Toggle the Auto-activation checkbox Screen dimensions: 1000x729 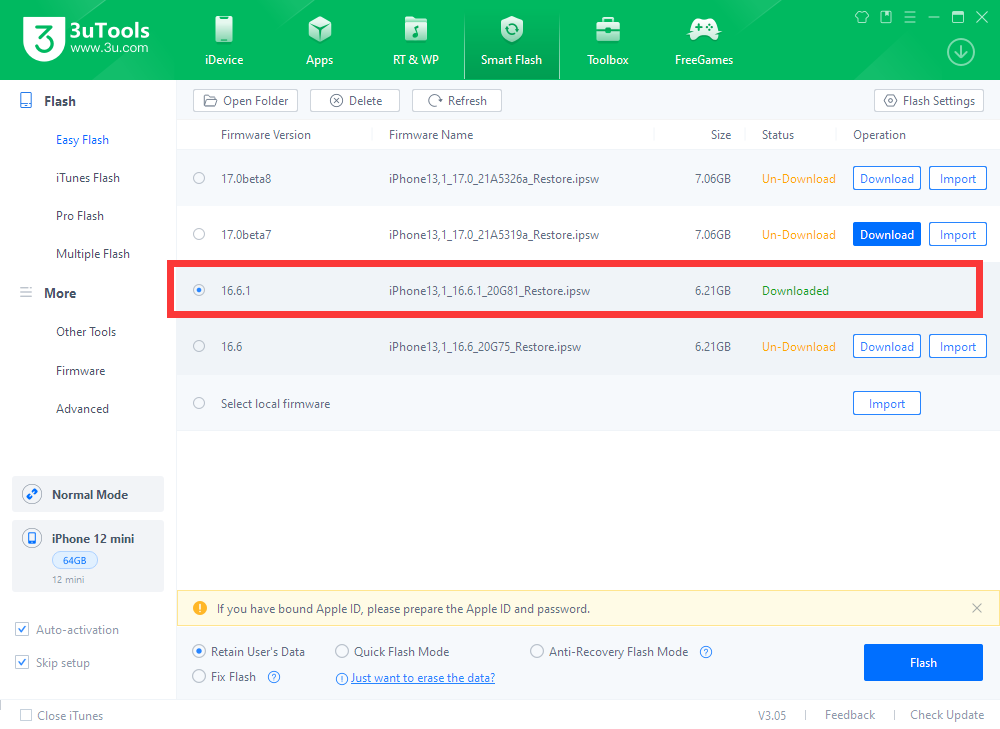22,630
